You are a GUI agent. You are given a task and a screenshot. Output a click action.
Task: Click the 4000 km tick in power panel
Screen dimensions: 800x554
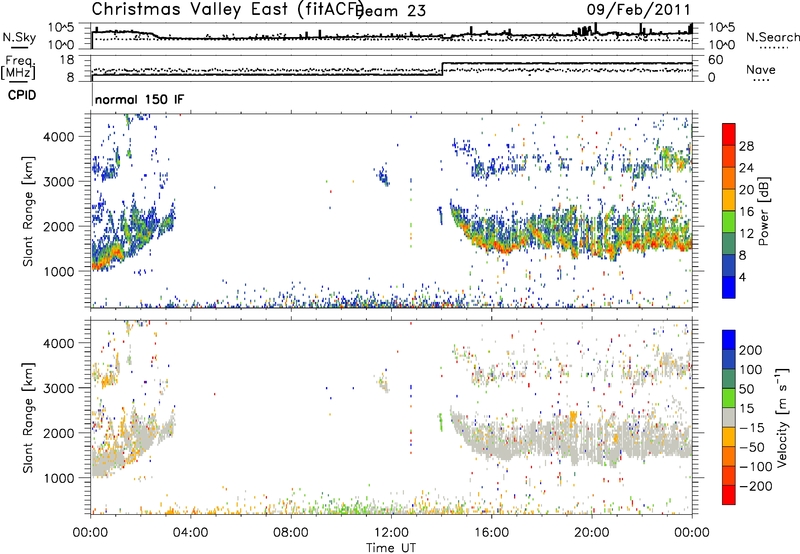(x=59, y=137)
